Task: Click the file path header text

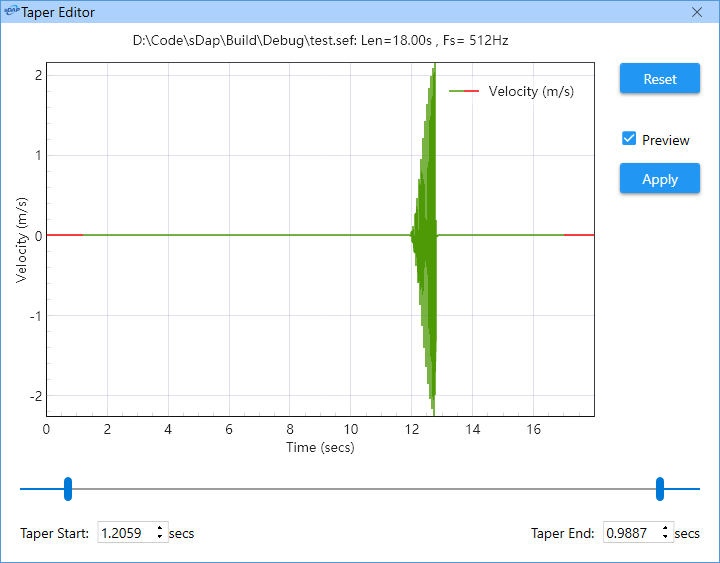Action: (x=320, y=40)
